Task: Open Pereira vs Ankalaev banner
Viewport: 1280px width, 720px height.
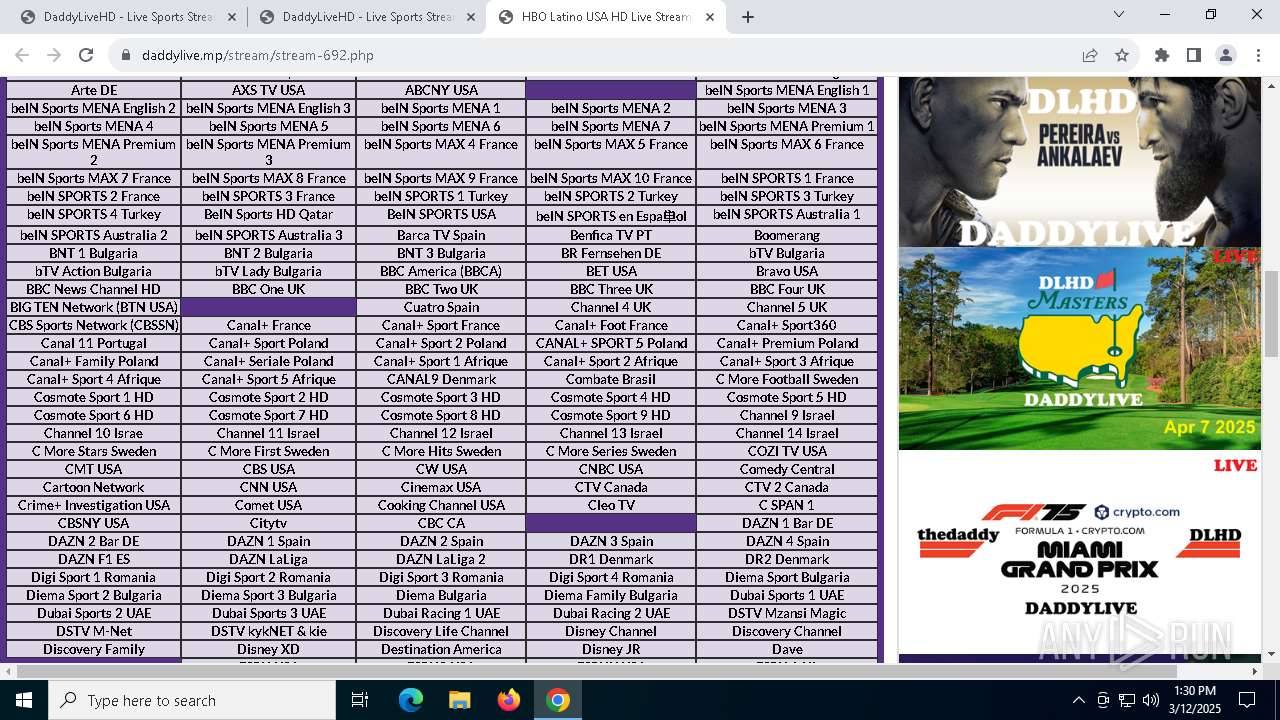Action: (x=1079, y=162)
